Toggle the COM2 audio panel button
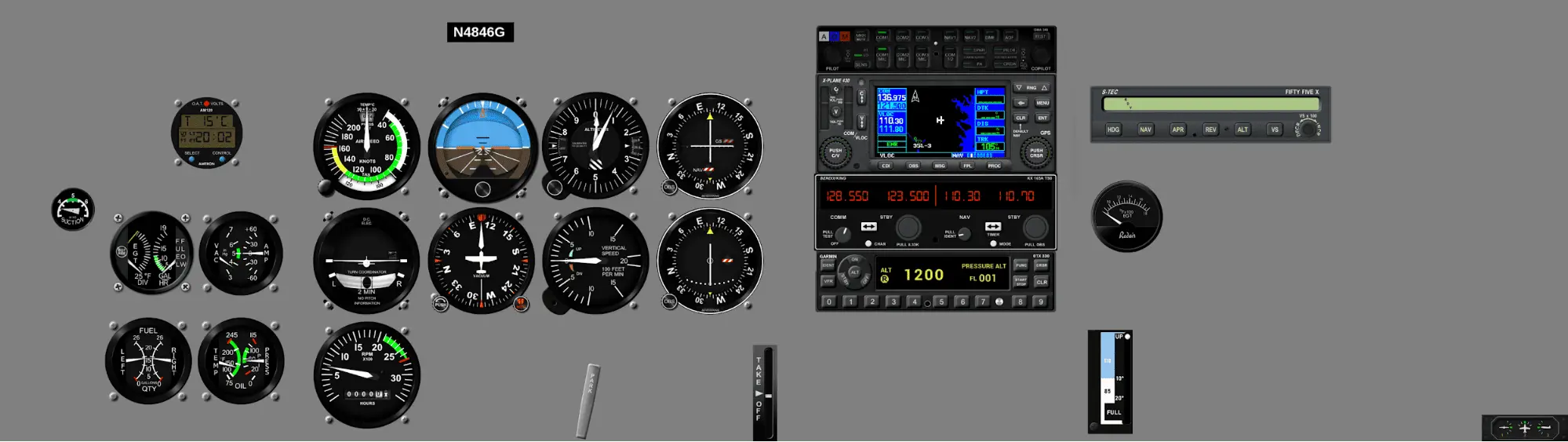This screenshot has height=442, width=1568. pos(903,35)
